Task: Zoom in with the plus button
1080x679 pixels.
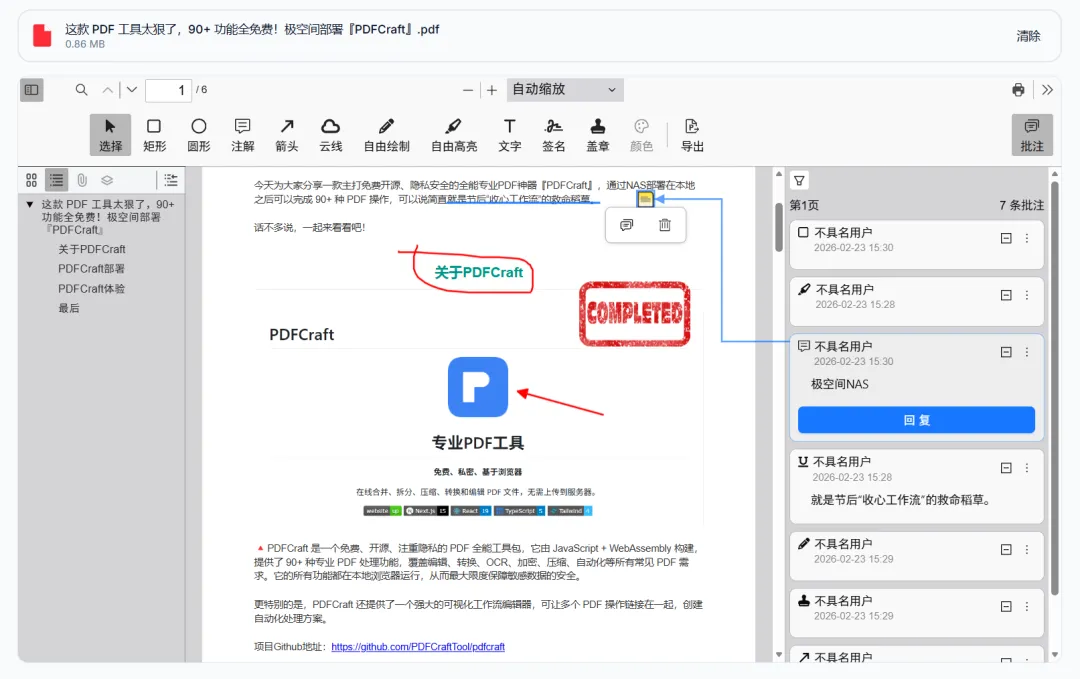Action: click(x=492, y=90)
